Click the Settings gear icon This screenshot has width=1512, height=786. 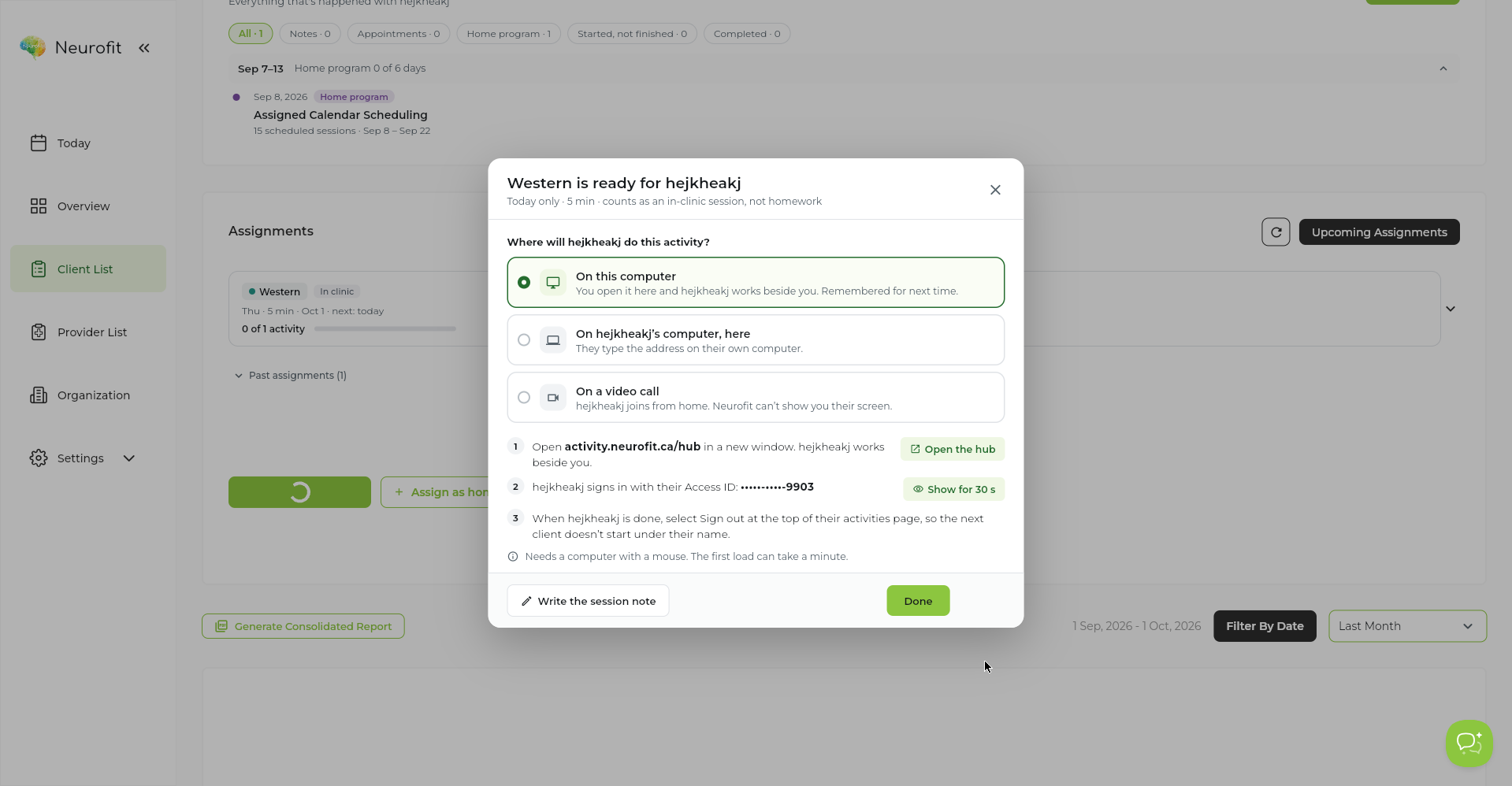(x=39, y=458)
